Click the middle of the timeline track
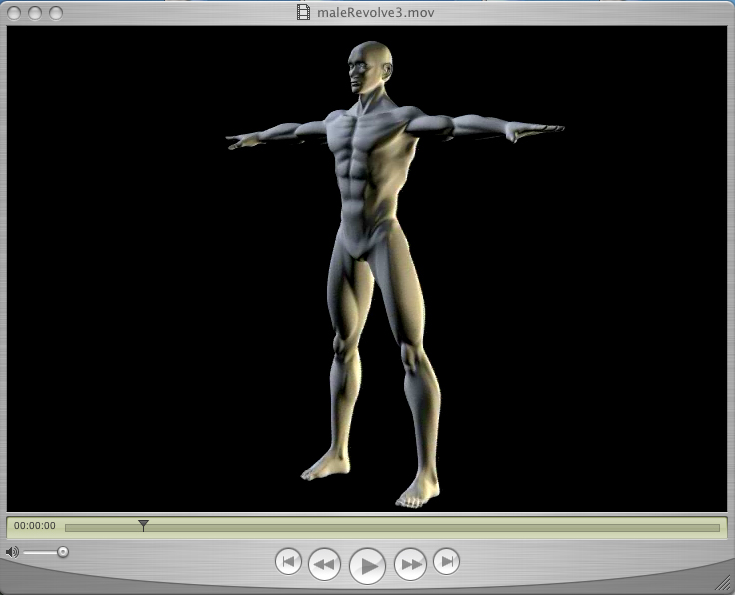 point(392,527)
